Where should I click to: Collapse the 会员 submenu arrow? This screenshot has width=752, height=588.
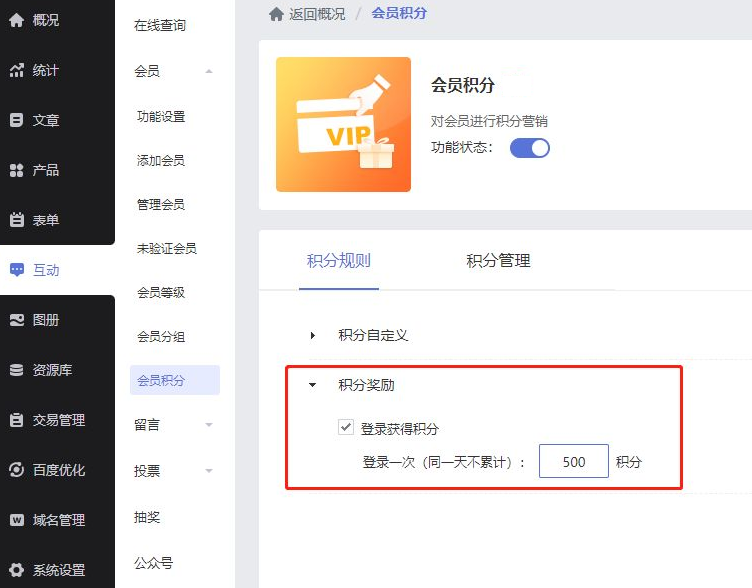click(x=209, y=71)
